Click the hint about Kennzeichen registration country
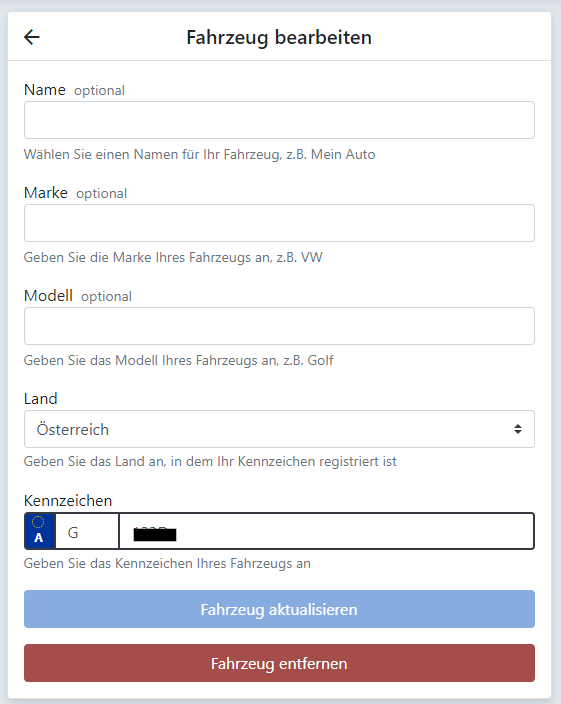This screenshot has width=561, height=704. (210, 462)
